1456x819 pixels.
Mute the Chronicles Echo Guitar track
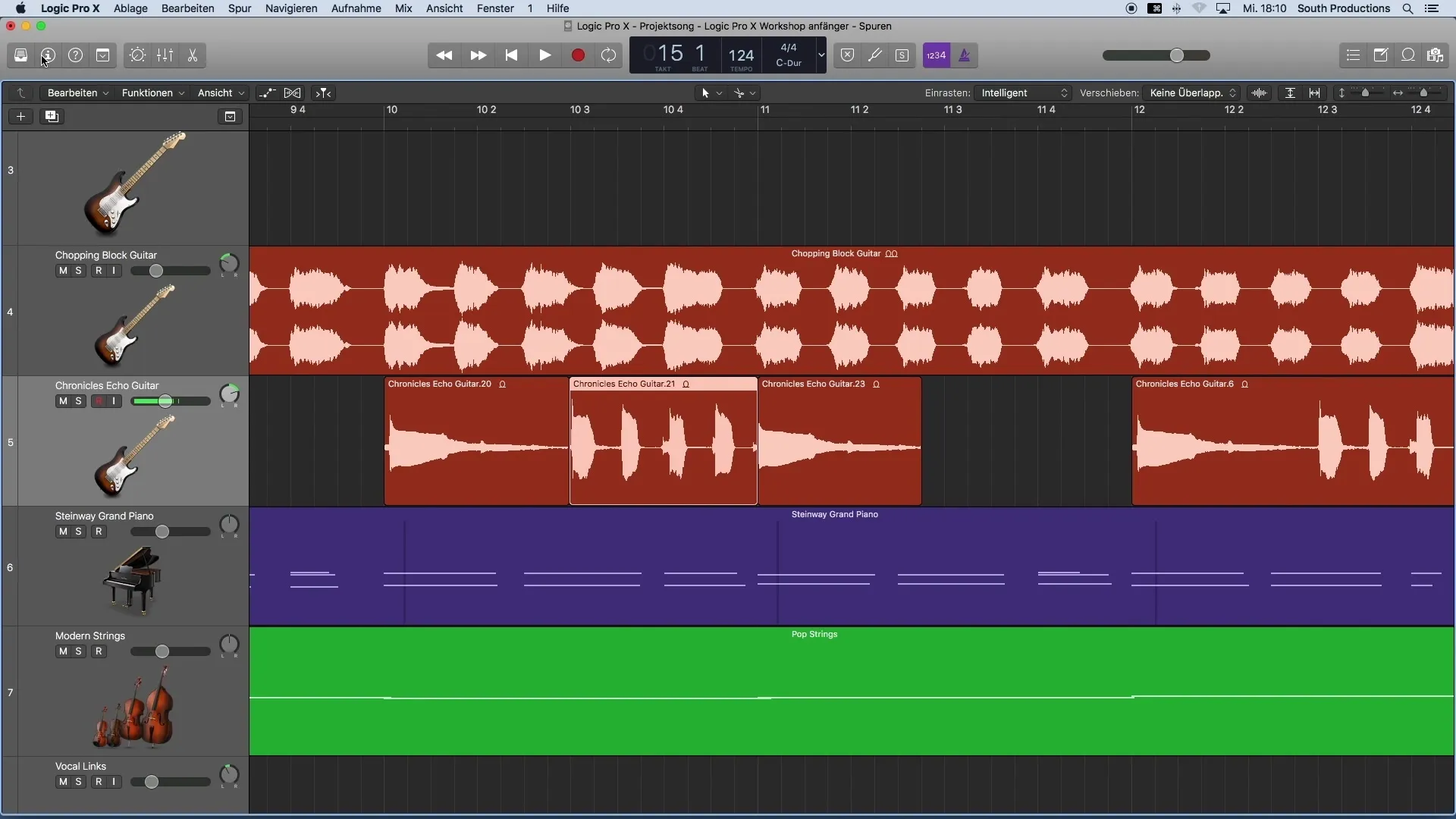click(62, 400)
